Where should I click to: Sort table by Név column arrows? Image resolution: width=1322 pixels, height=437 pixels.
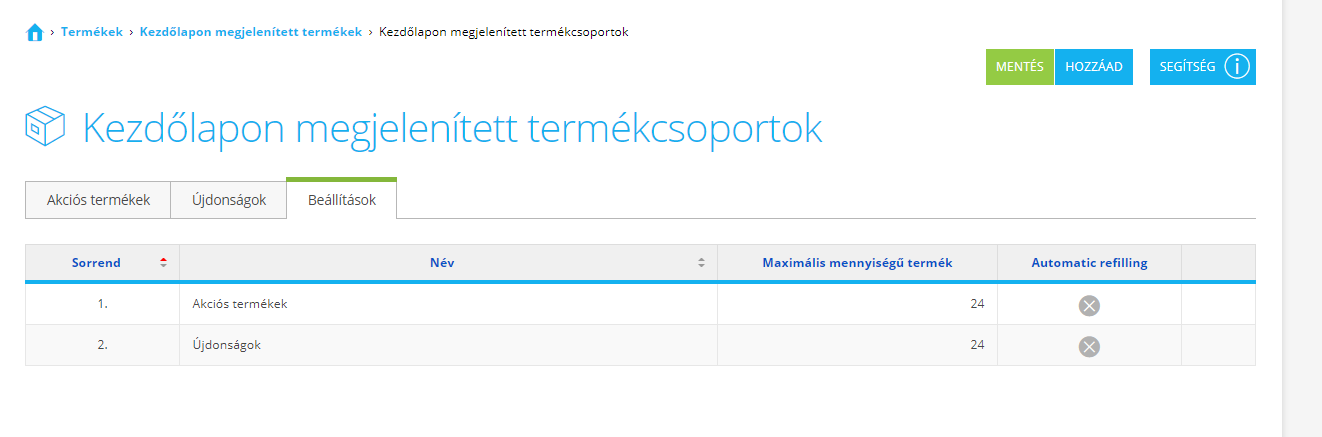(x=701, y=263)
